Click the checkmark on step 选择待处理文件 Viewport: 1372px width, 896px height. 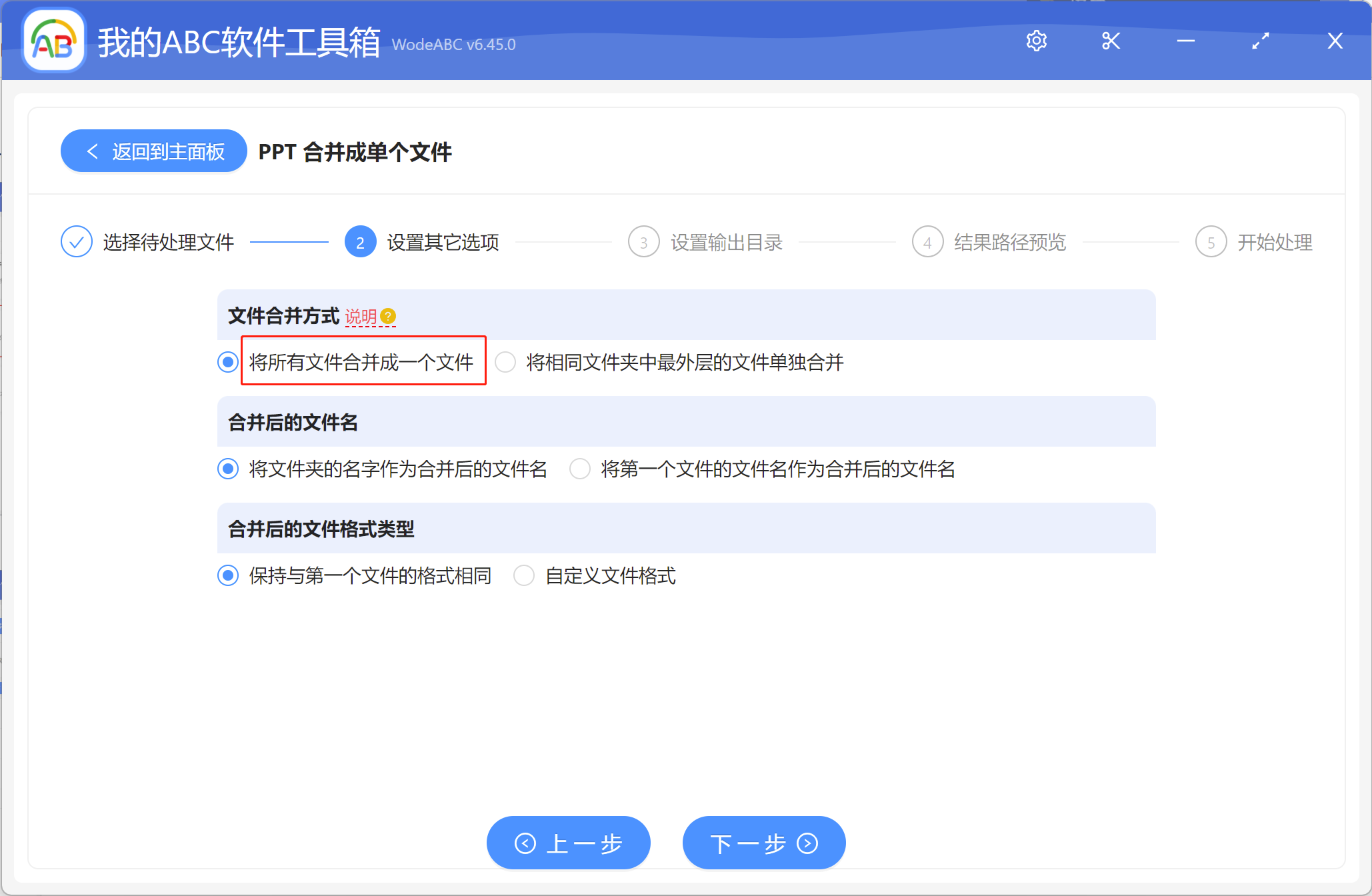(76, 241)
